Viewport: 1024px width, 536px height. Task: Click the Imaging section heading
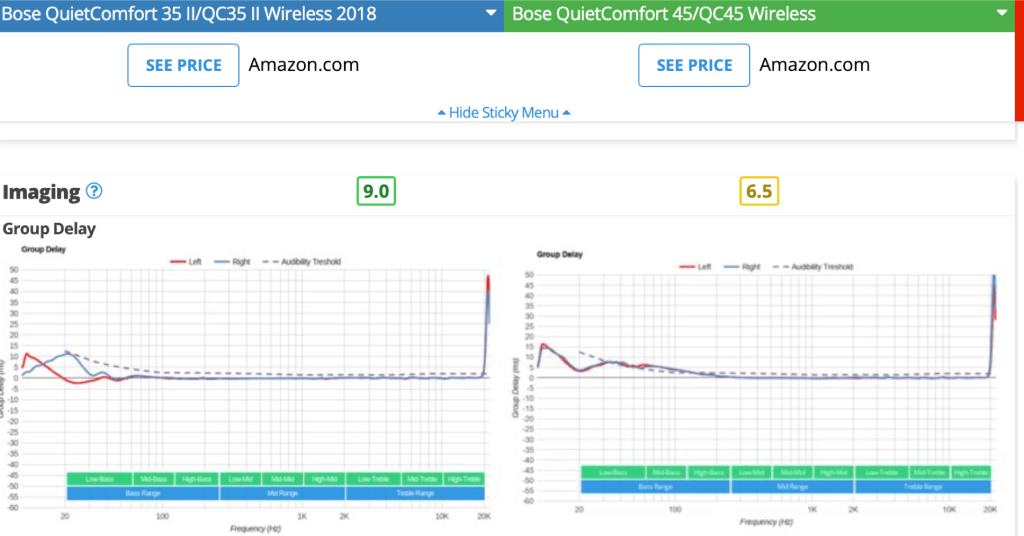[42, 191]
